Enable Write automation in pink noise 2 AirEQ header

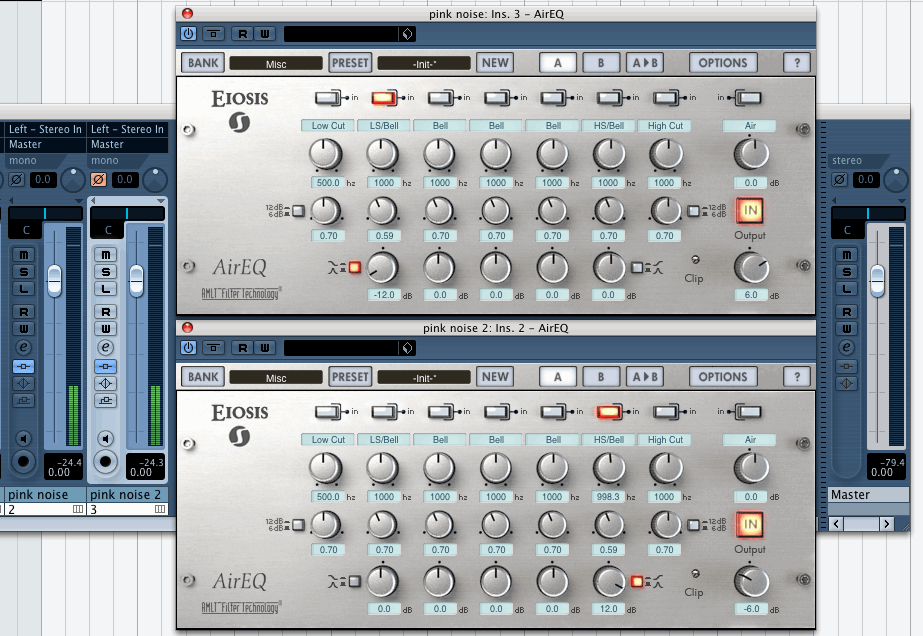click(265, 348)
